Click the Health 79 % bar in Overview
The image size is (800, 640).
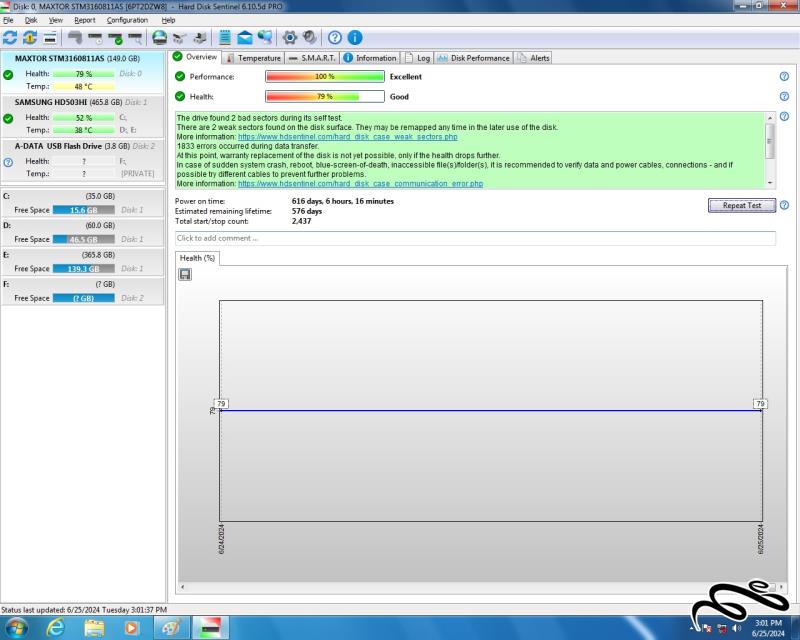[324, 96]
